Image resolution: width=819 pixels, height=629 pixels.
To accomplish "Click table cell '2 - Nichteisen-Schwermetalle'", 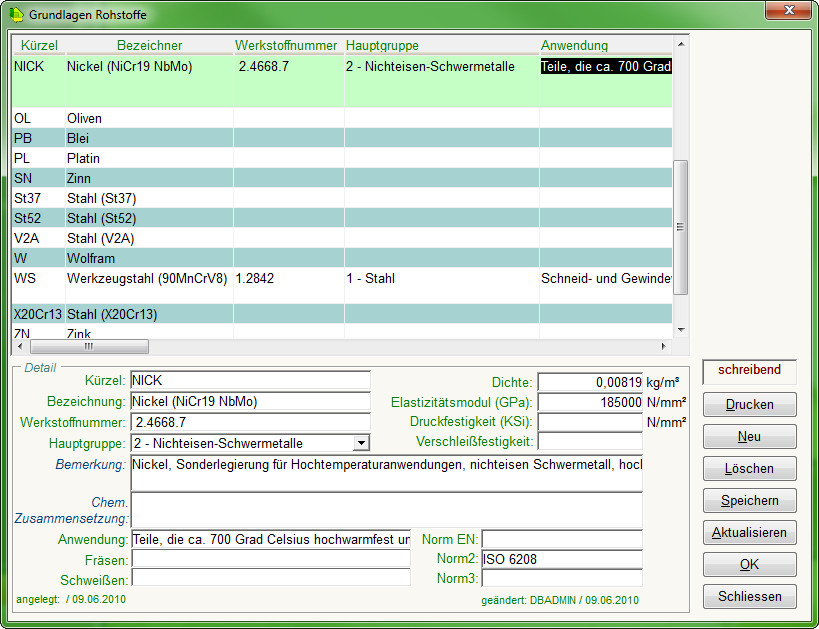I will point(441,81).
